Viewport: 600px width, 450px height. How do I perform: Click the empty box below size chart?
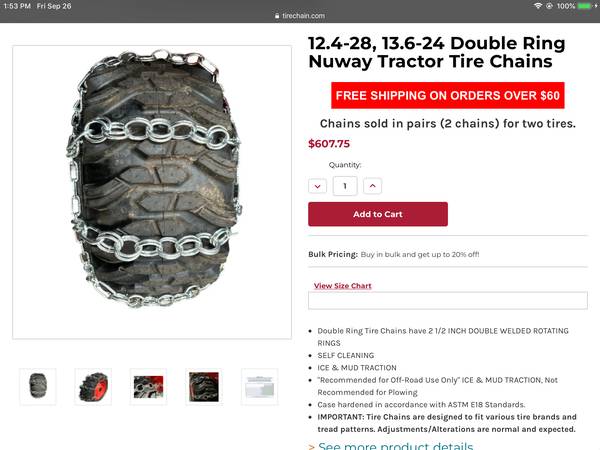[448, 300]
